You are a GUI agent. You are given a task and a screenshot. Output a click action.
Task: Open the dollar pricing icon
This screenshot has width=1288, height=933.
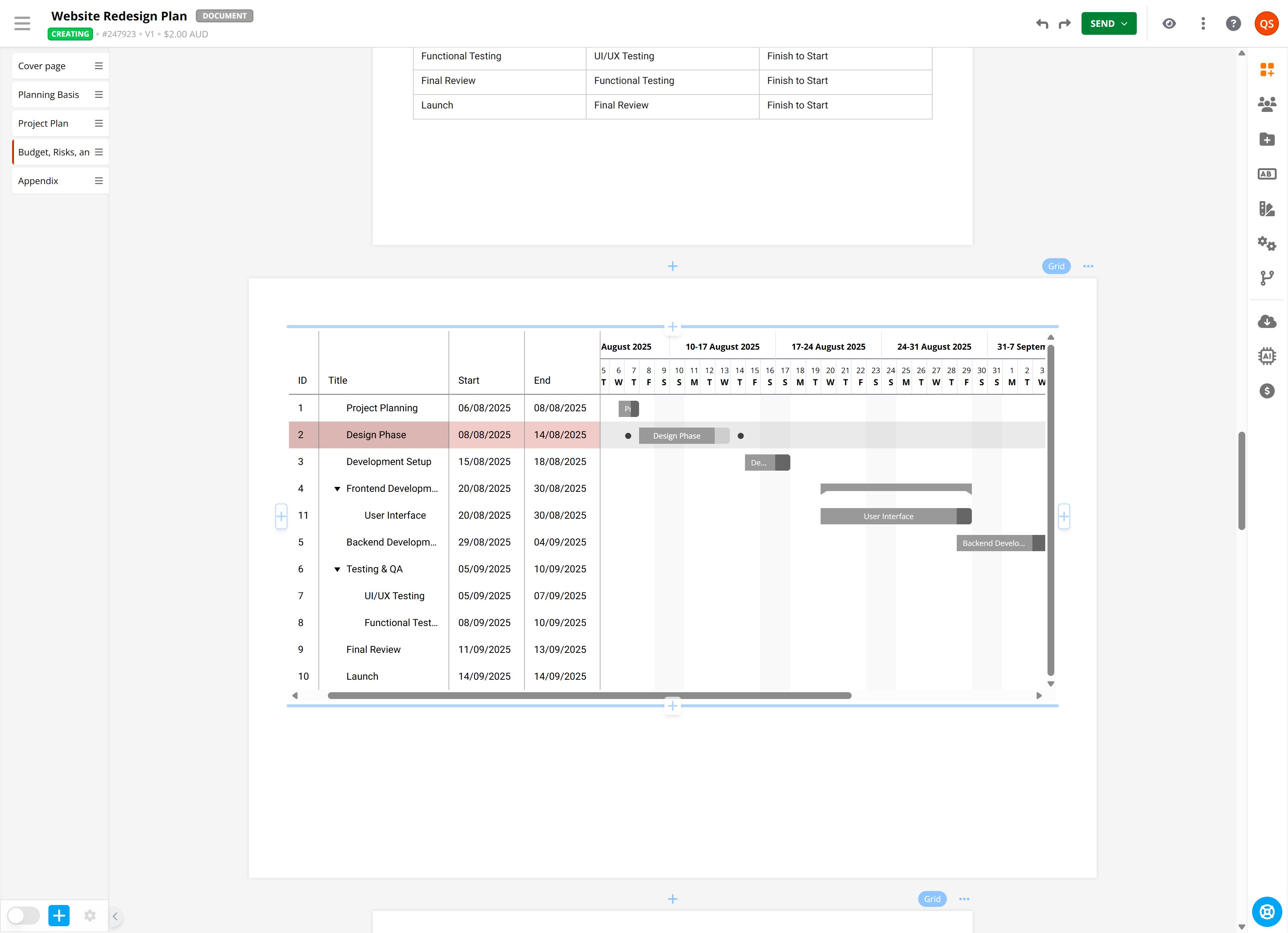pos(1266,391)
